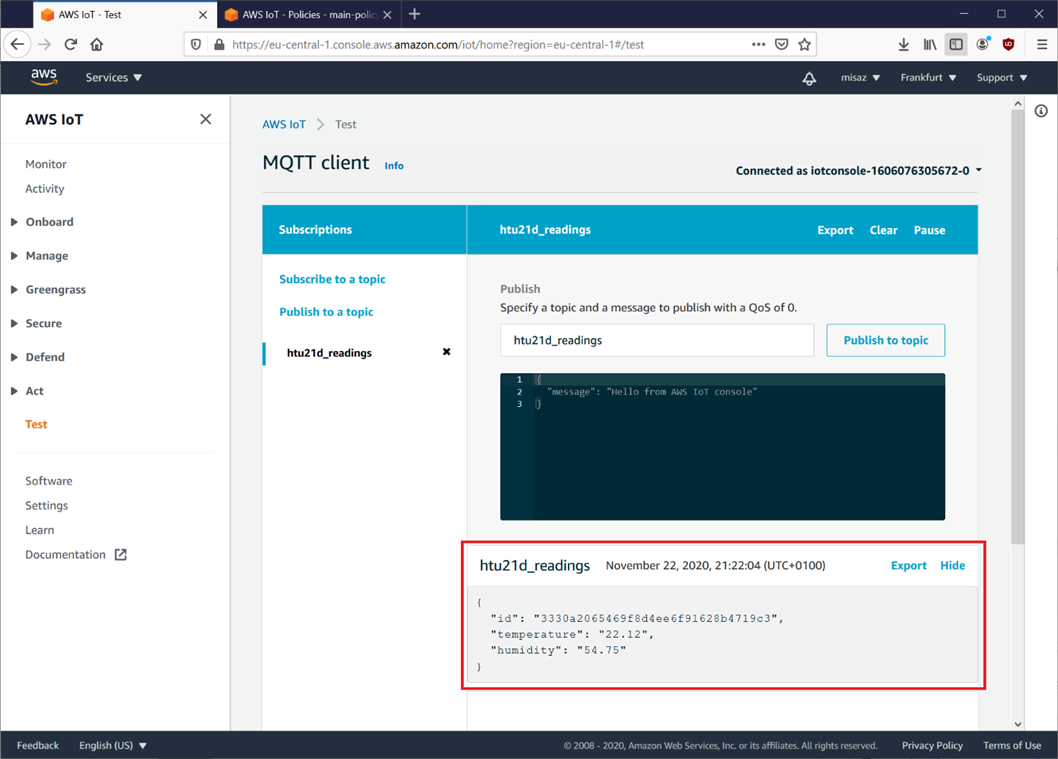Image resolution: width=1058 pixels, height=759 pixels.
Task: Open the Firefox downloads arrow icon
Action: point(903,45)
